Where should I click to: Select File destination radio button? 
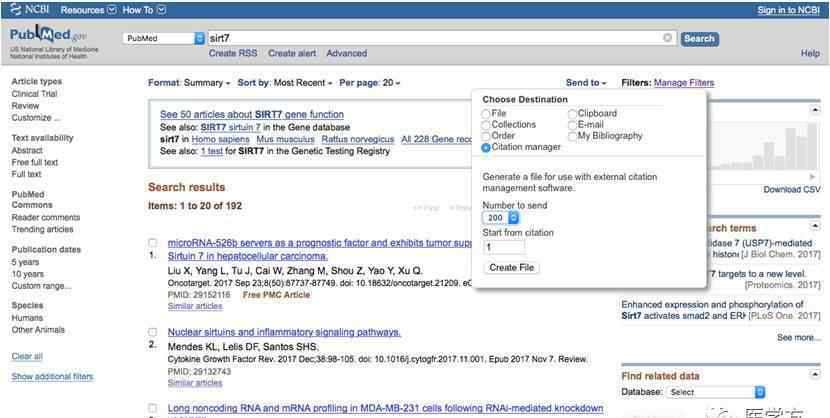click(x=486, y=114)
